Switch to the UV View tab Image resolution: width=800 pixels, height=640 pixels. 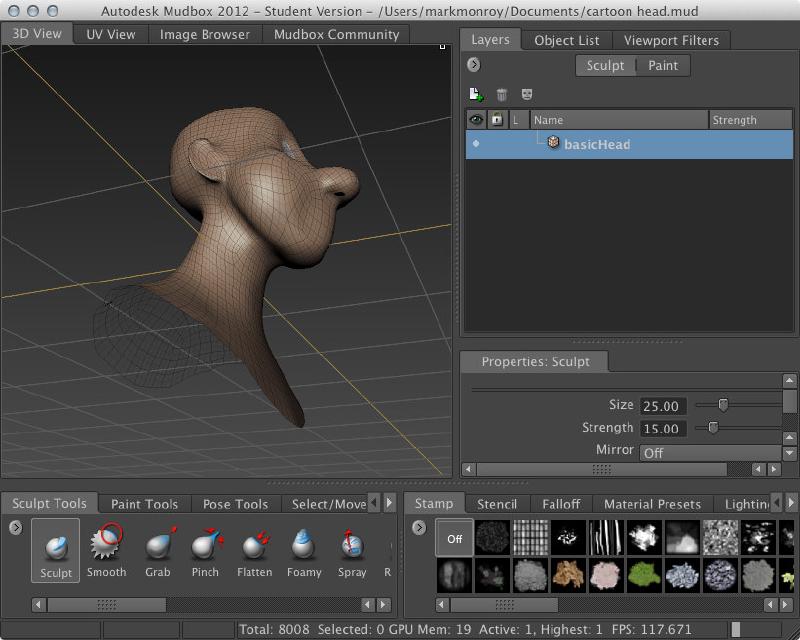(x=110, y=33)
